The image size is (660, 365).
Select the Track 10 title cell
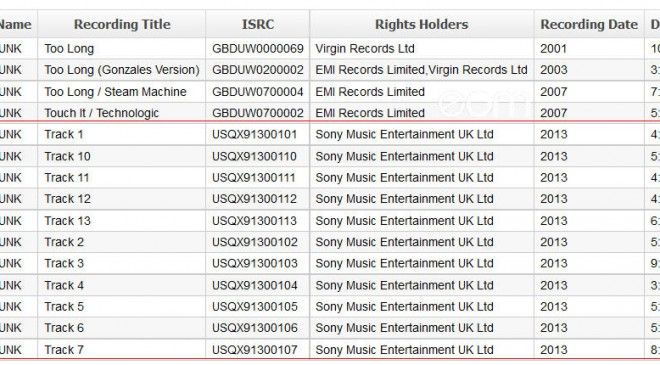(122, 156)
